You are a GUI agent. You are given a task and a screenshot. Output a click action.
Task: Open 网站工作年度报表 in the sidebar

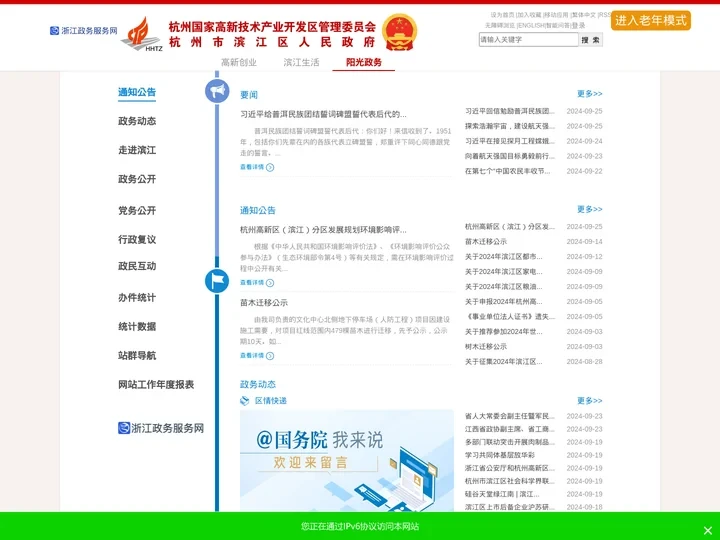(x=156, y=384)
